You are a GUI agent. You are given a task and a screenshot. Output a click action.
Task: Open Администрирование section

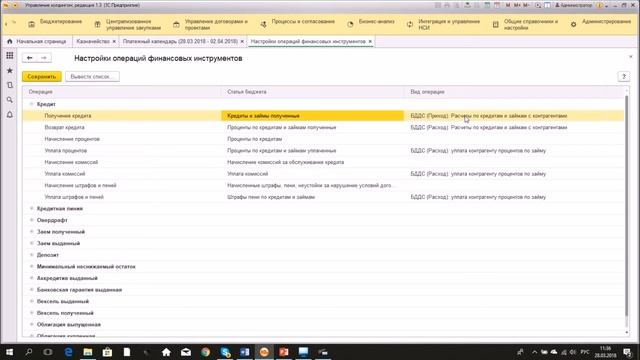pyautogui.click(x=601, y=24)
